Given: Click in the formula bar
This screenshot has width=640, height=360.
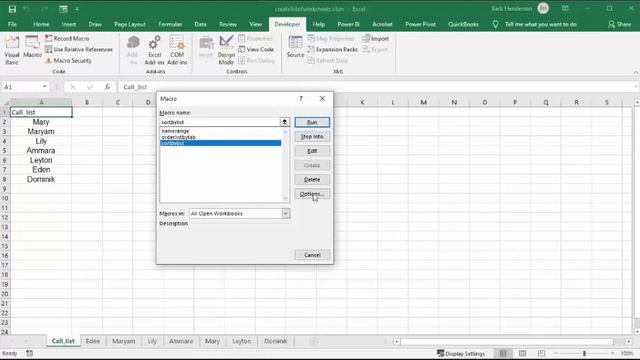Looking at the screenshot, I should pos(376,87).
